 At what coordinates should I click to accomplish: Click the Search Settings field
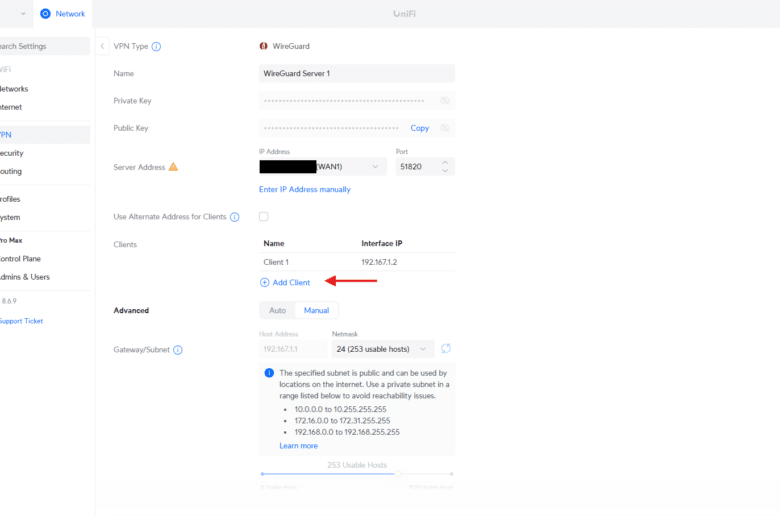click(x=45, y=46)
